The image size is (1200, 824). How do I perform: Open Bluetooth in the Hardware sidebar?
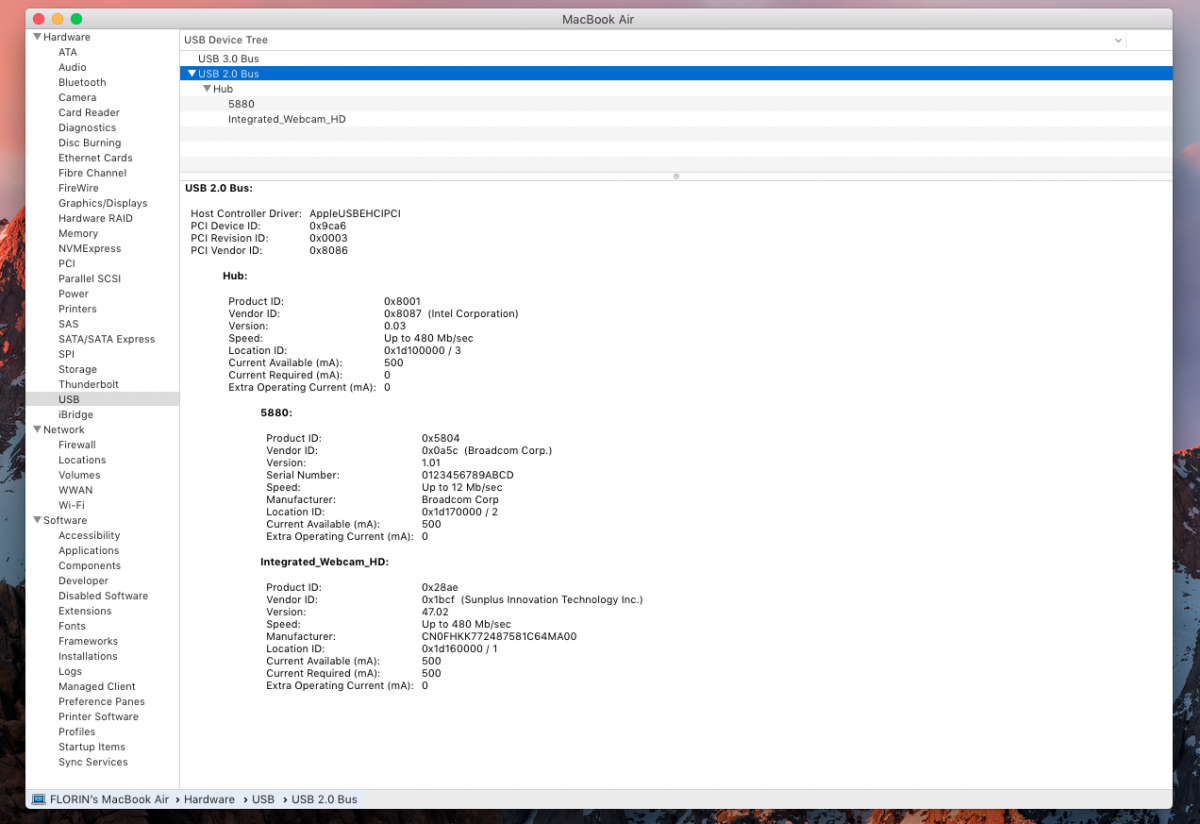[82, 83]
